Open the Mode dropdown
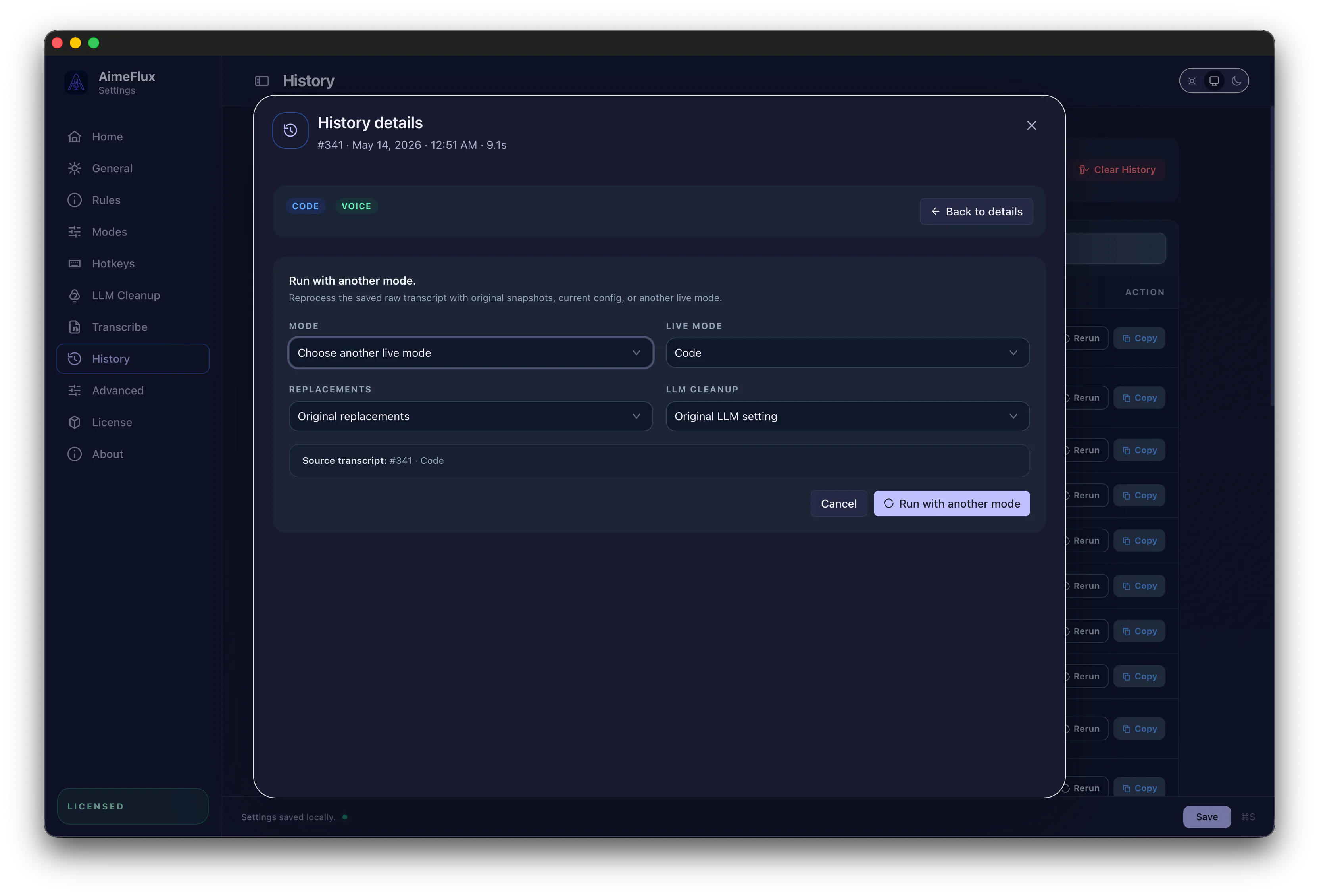Image resolution: width=1319 pixels, height=896 pixels. tap(471, 353)
